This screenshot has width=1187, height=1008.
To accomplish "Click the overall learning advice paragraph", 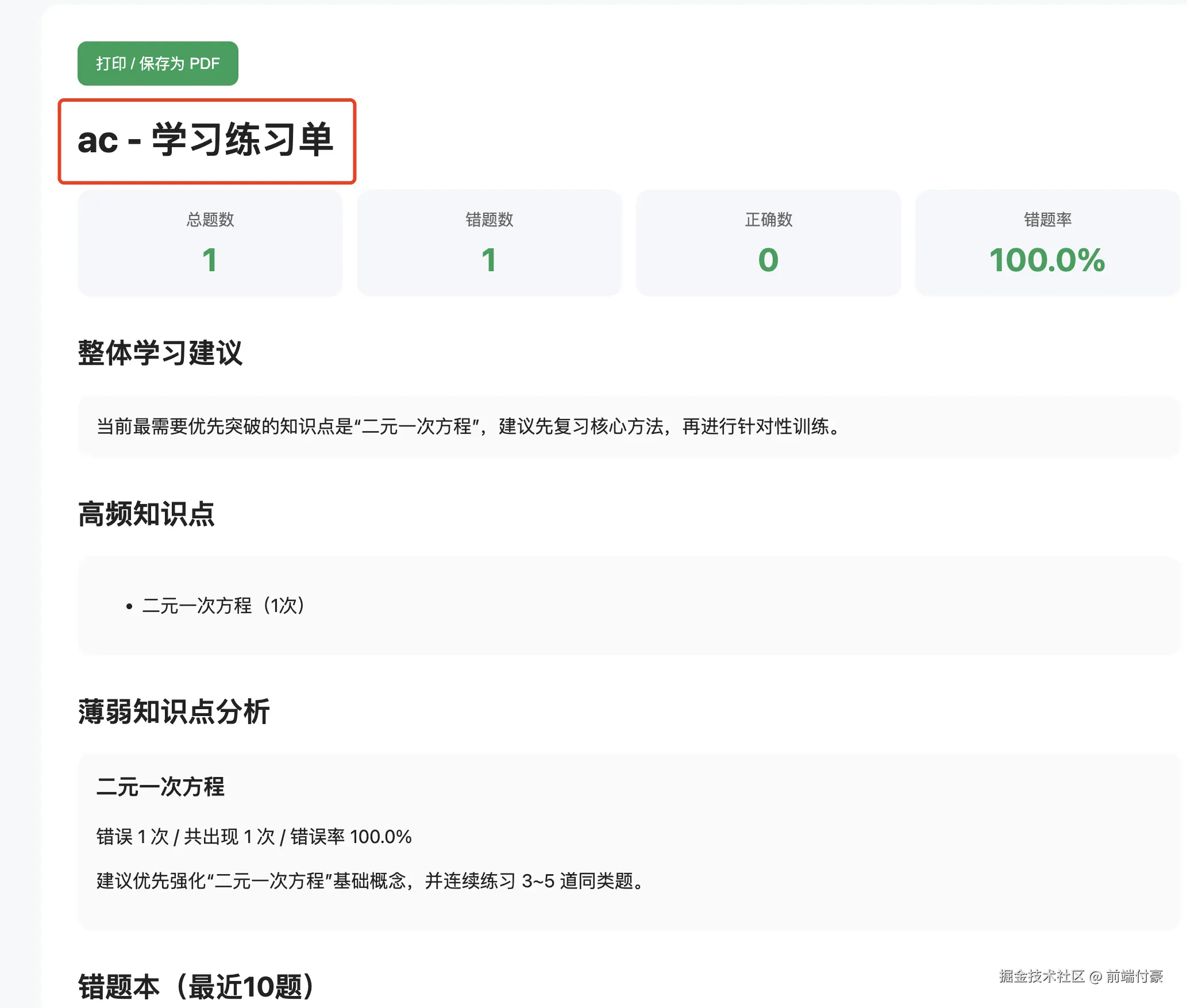I will pyautogui.click(x=468, y=426).
